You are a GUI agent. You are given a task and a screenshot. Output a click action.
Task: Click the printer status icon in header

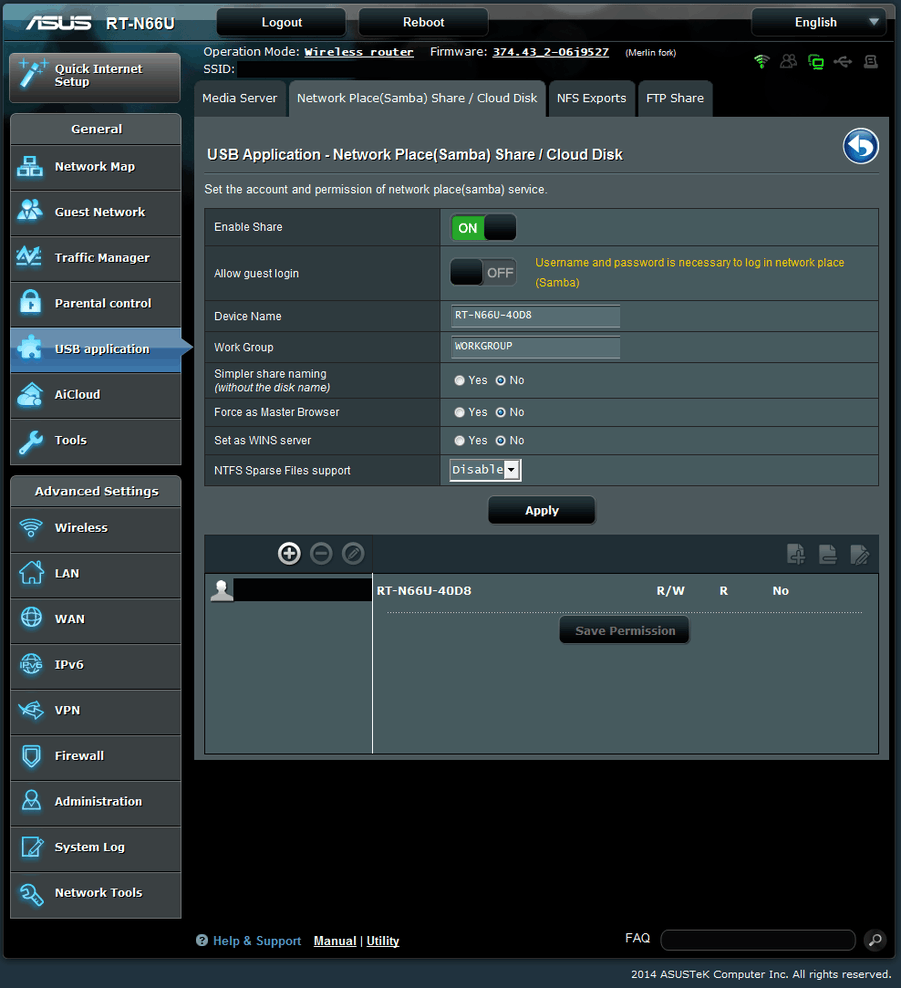click(871, 61)
